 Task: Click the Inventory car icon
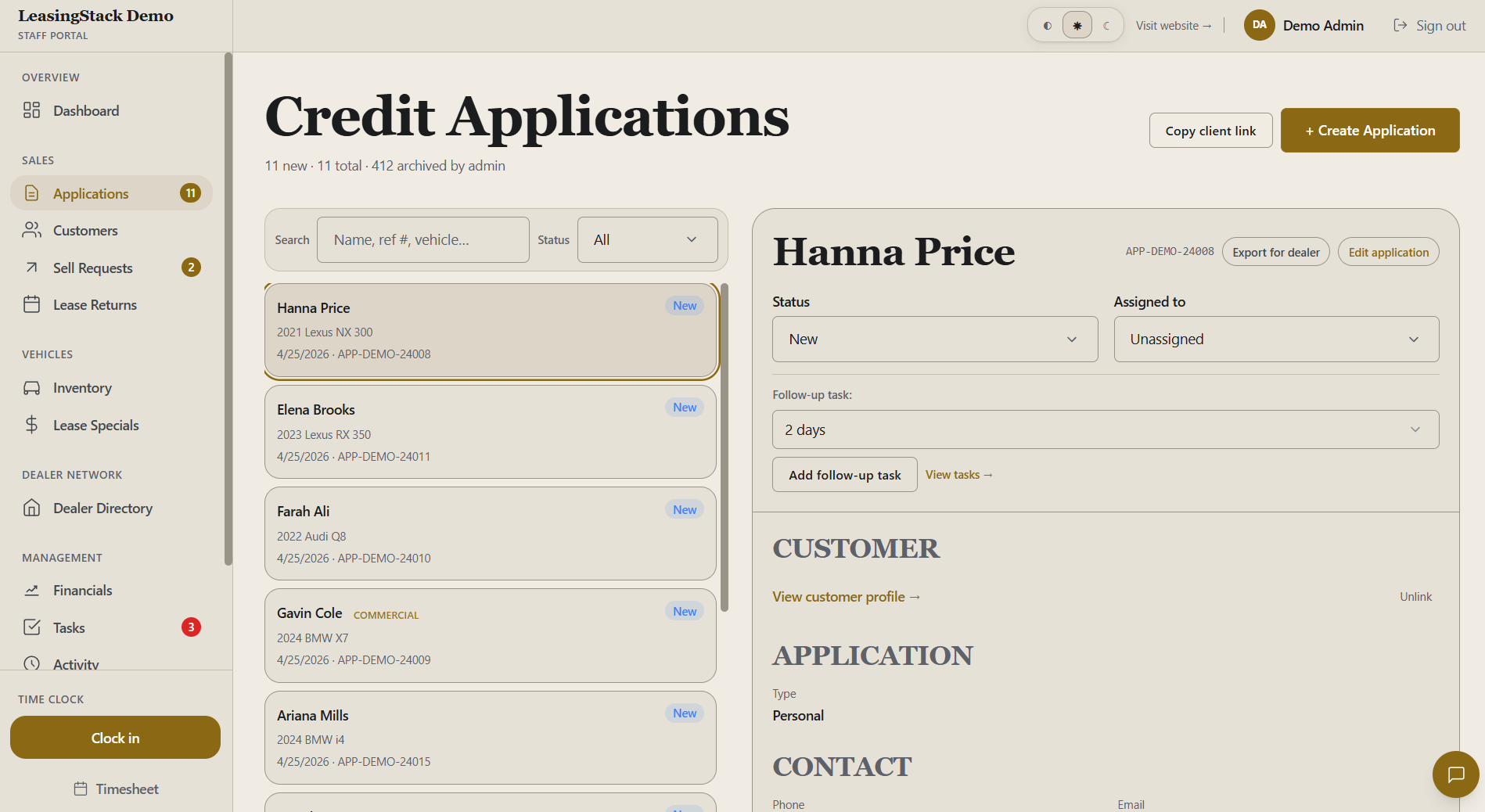31,387
